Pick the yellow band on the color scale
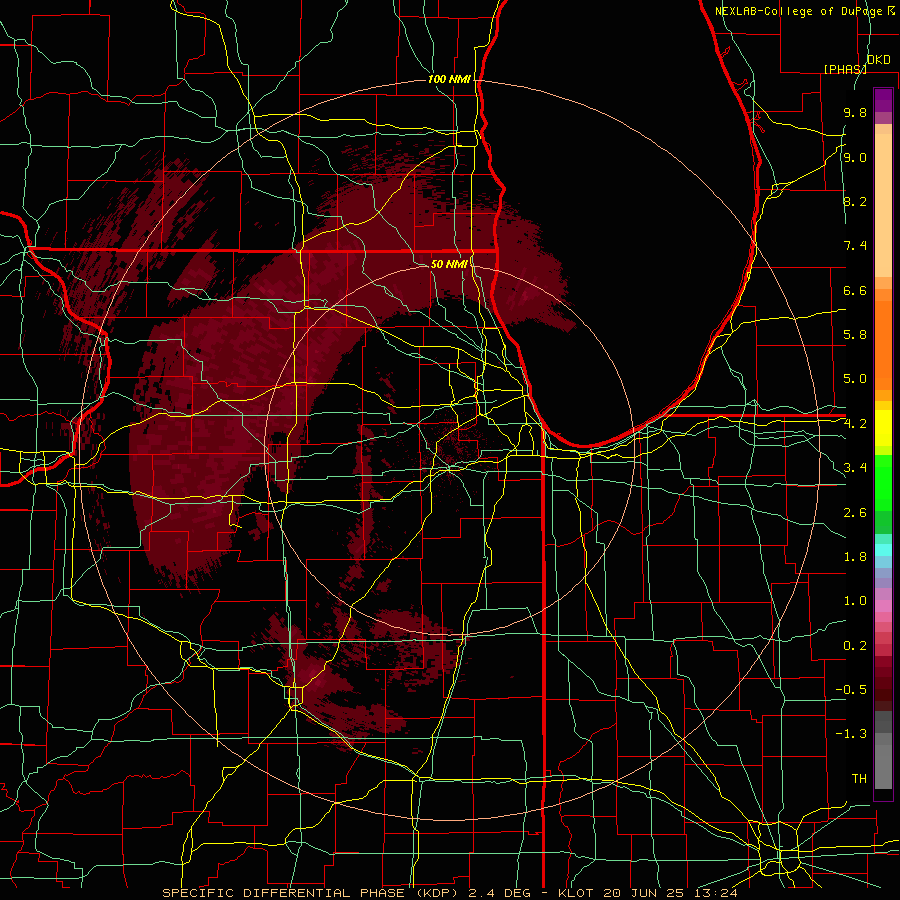The height and width of the screenshot is (900, 900). coord(883,427)
